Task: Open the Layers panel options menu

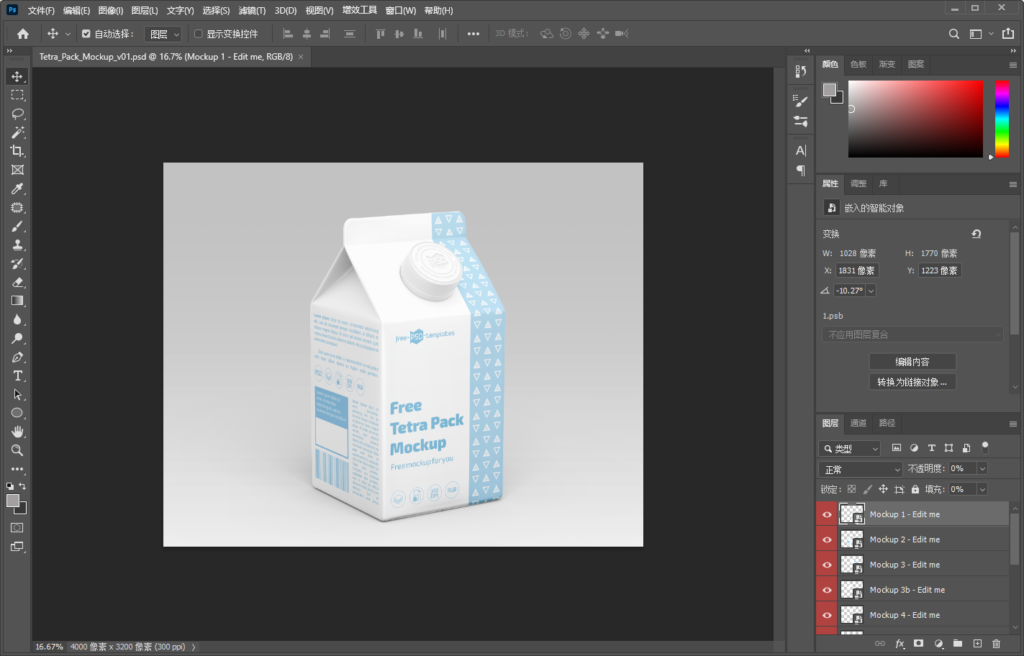Action: (x=1013, y=424)
